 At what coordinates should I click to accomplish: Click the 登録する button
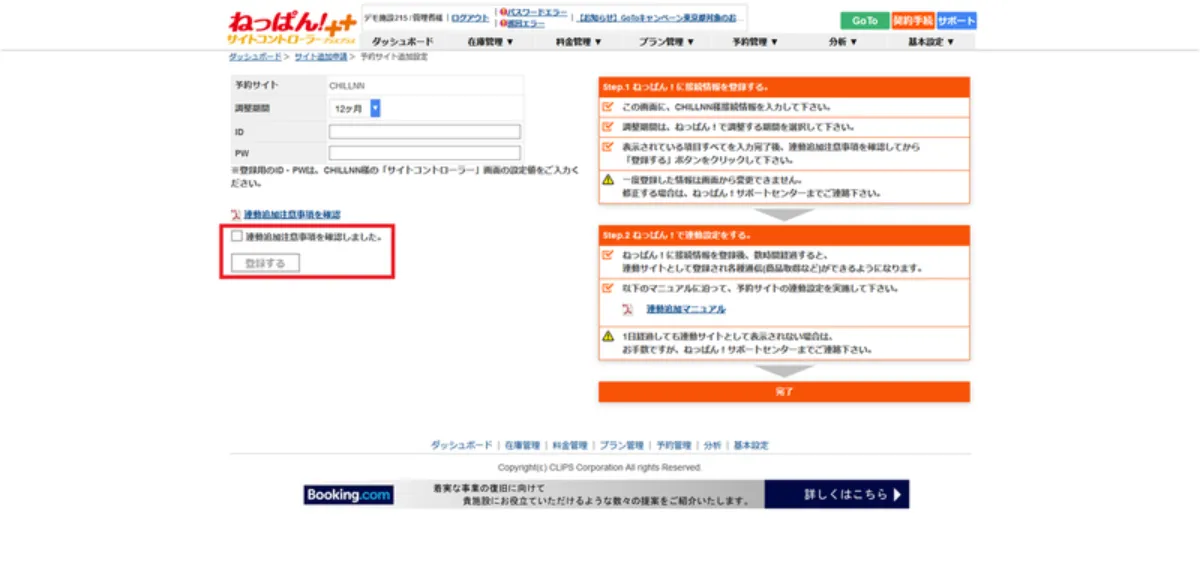[x=265, y=263]
